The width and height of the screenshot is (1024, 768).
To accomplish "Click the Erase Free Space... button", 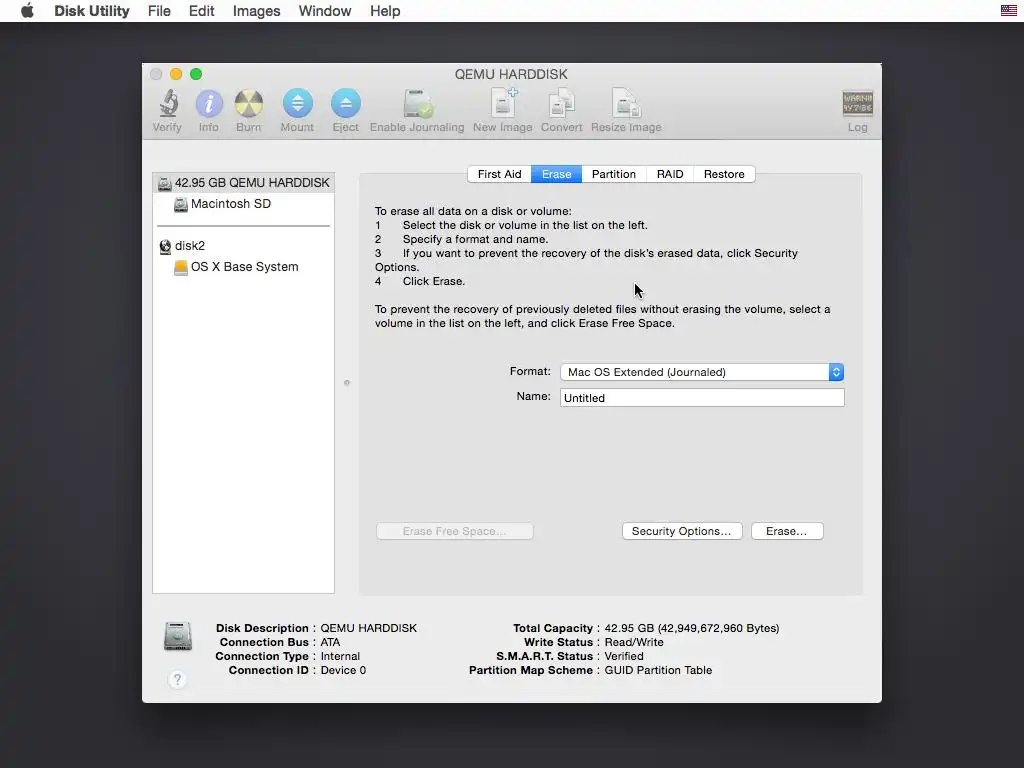I will pyautogui.click(x=455, y=532).
